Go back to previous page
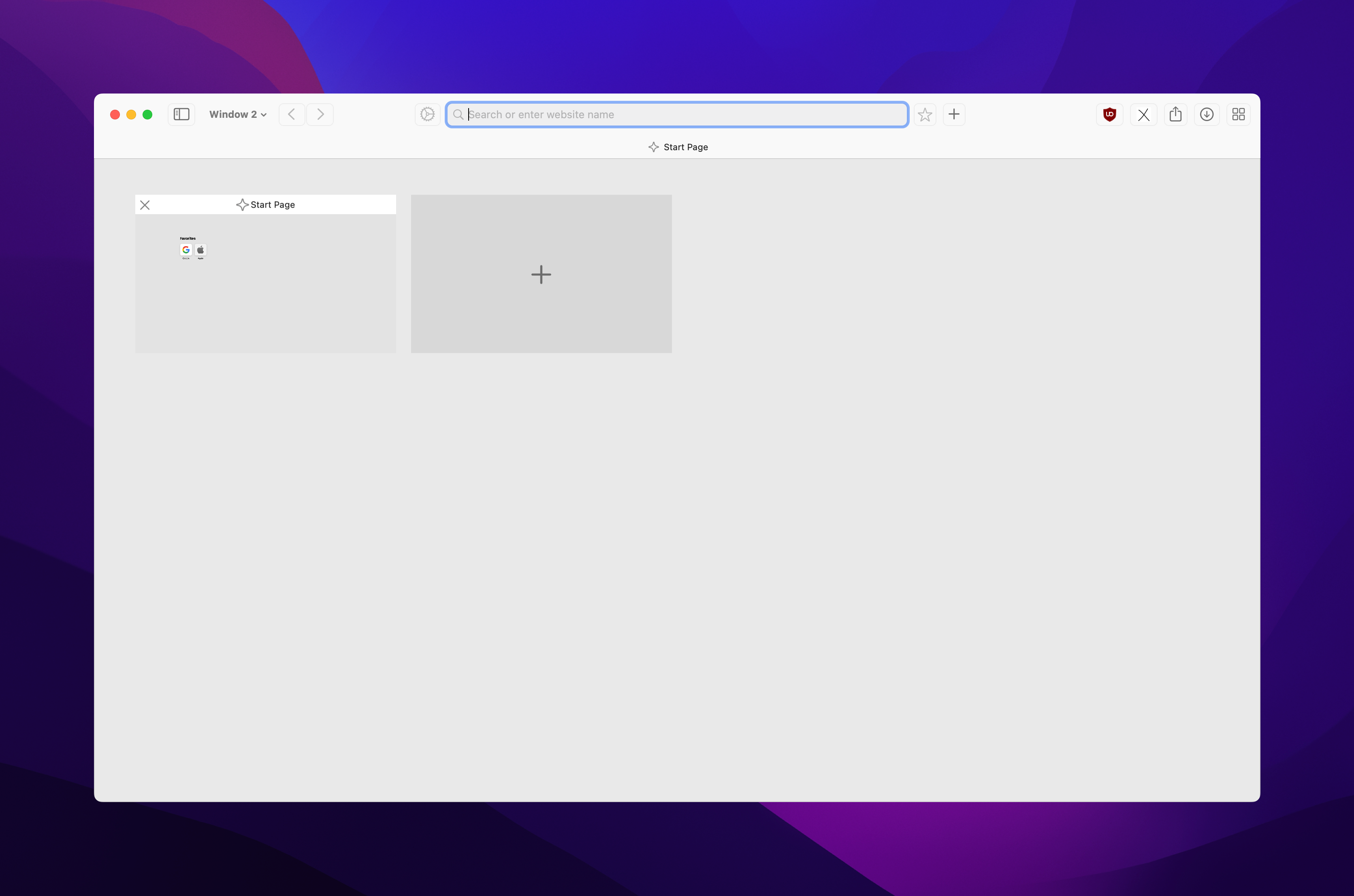 pyautogui.click(x=292, y=114)
